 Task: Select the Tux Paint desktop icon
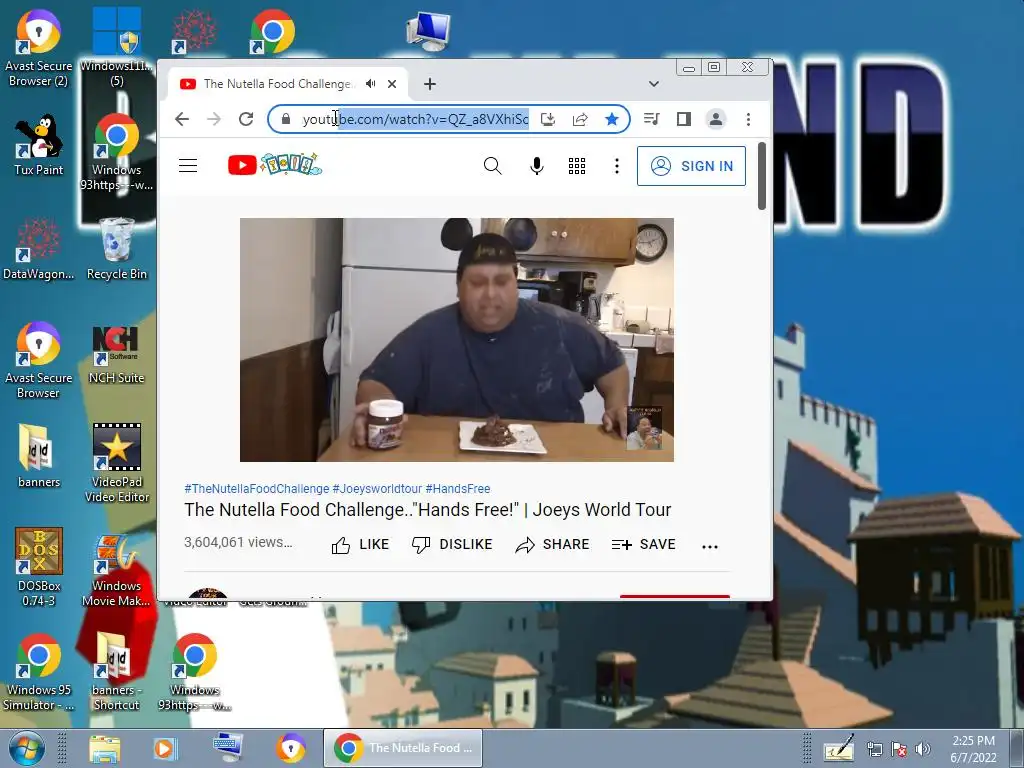[39, 145]
